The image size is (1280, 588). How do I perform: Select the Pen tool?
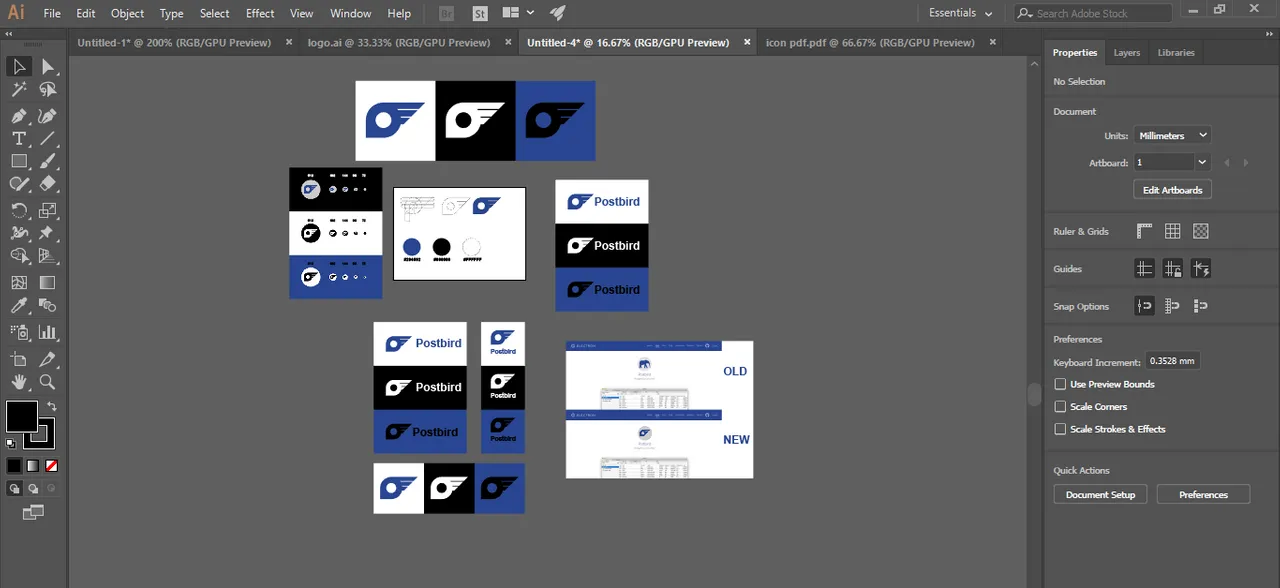tap(19, 116)
